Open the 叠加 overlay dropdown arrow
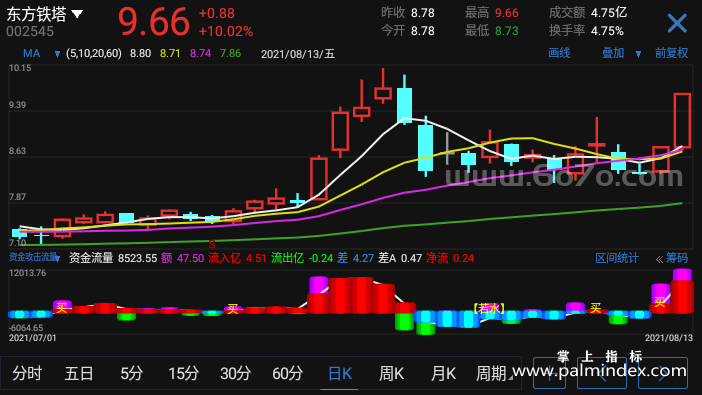702x395 pixels. coord(638,54)
